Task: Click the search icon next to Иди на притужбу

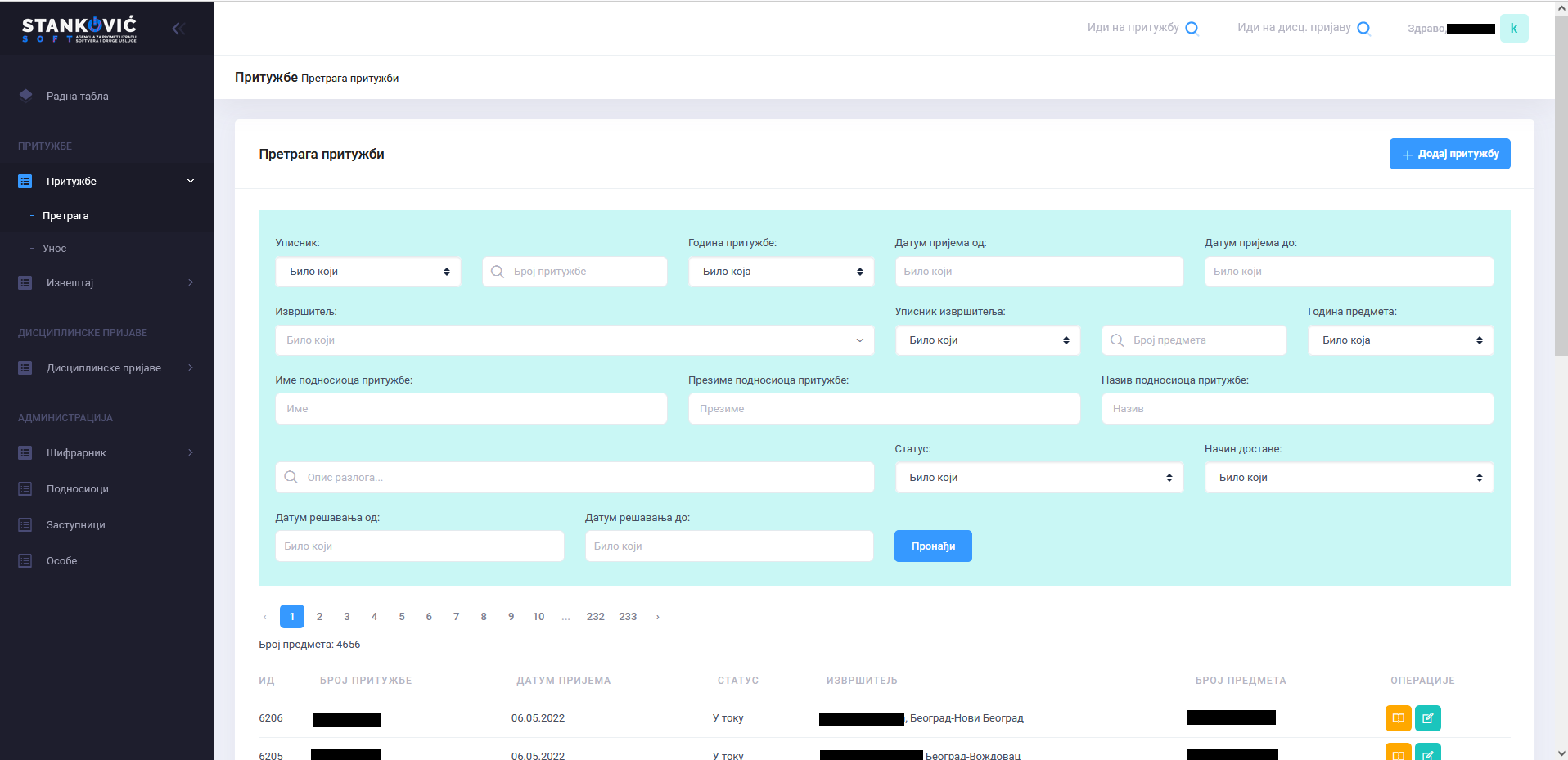Action: pos(1192,29)
